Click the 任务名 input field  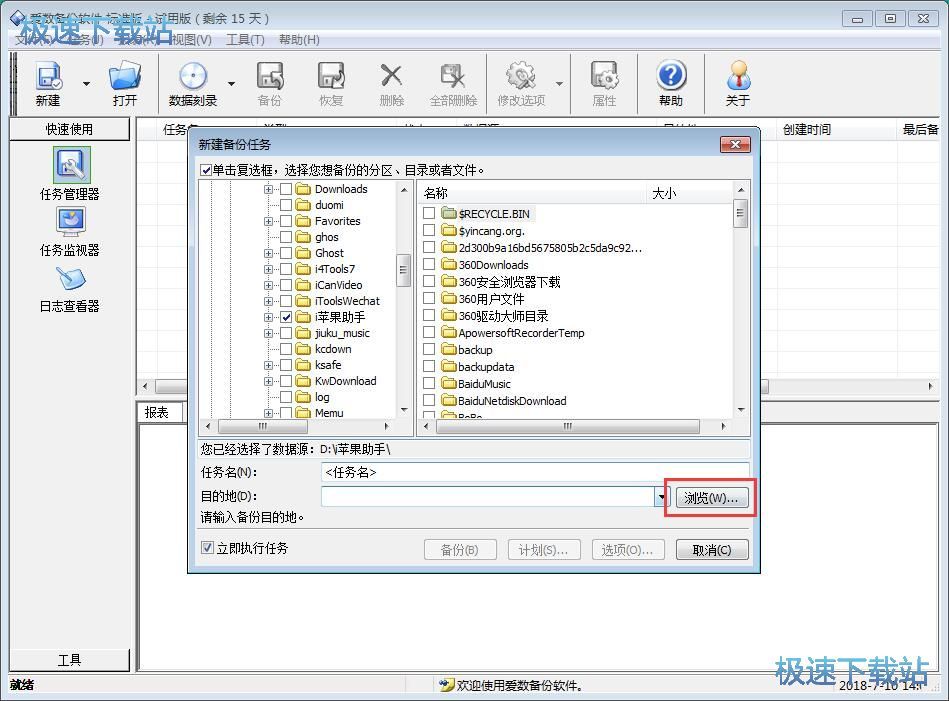pos(535,472)
